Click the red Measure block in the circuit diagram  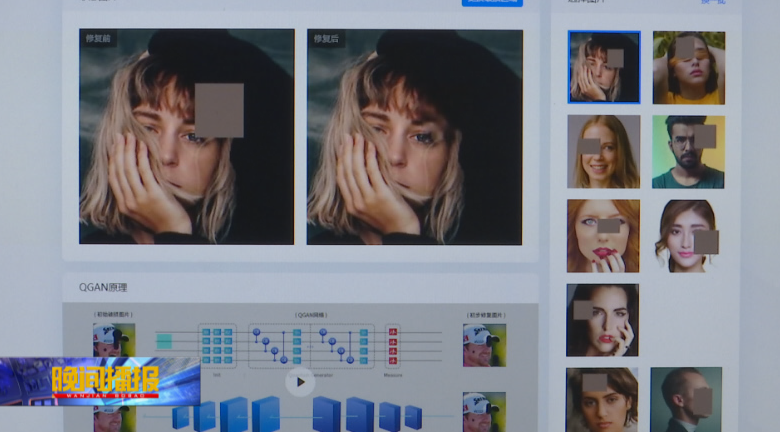[392, 346]
